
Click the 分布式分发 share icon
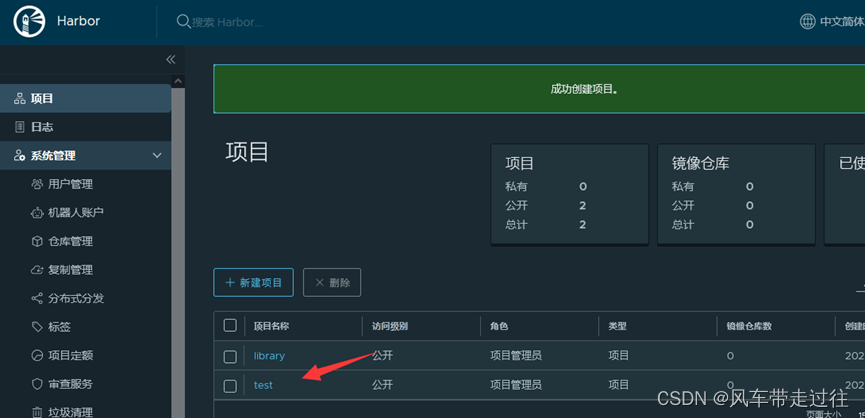tap(37, 298)
